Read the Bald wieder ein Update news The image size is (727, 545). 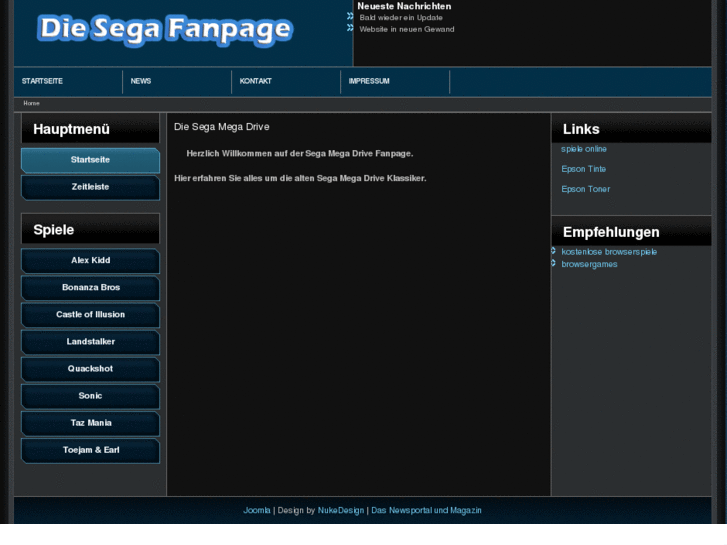401,18
